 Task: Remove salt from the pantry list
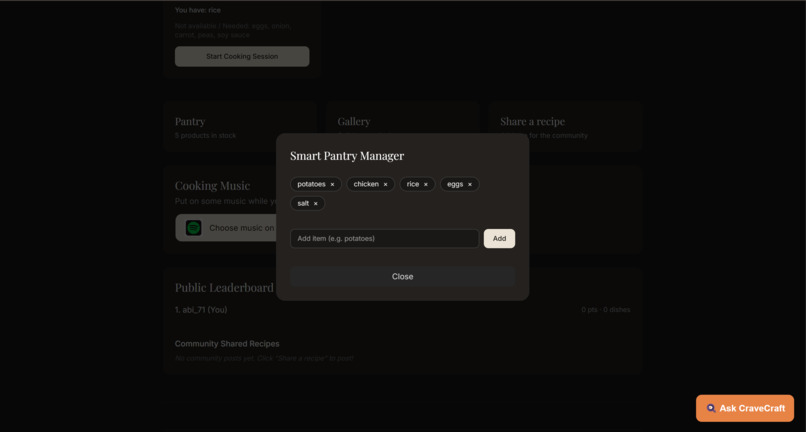pyautogui.click(x=316, y=204)
